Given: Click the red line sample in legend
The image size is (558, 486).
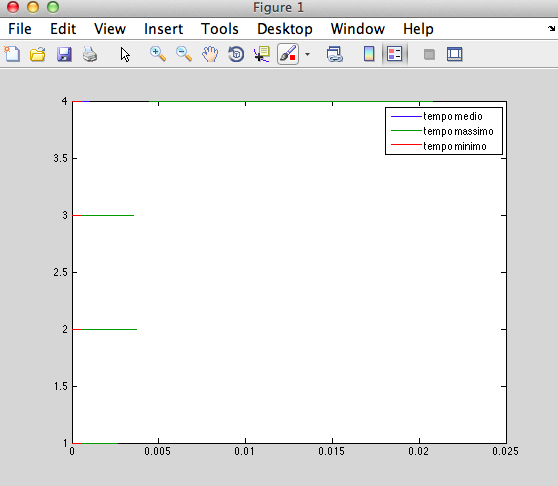Looking at the screenshot, I should pyautogui.click(x=406, y=145).
